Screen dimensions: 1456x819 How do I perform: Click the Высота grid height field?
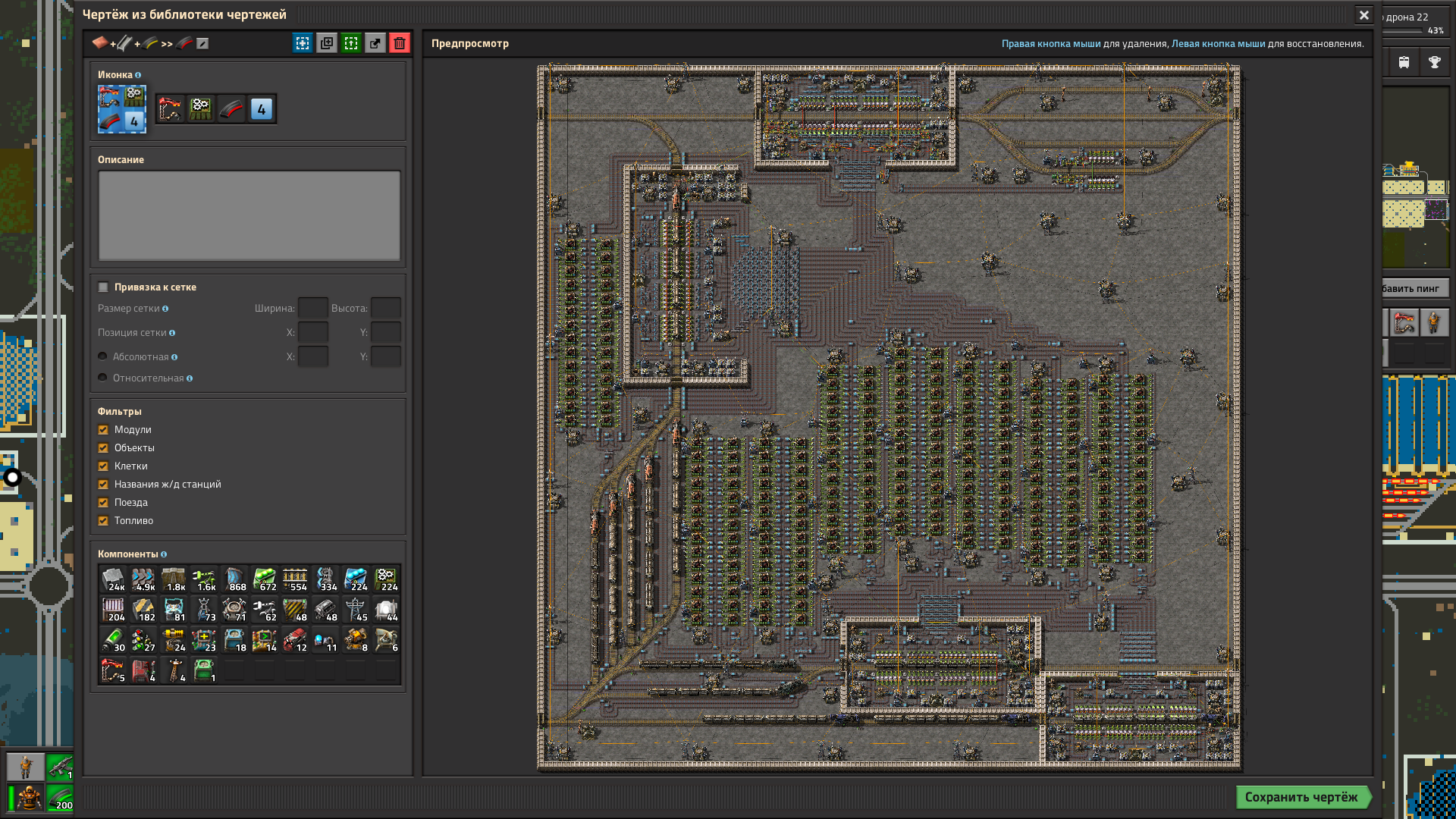point(386,309)
